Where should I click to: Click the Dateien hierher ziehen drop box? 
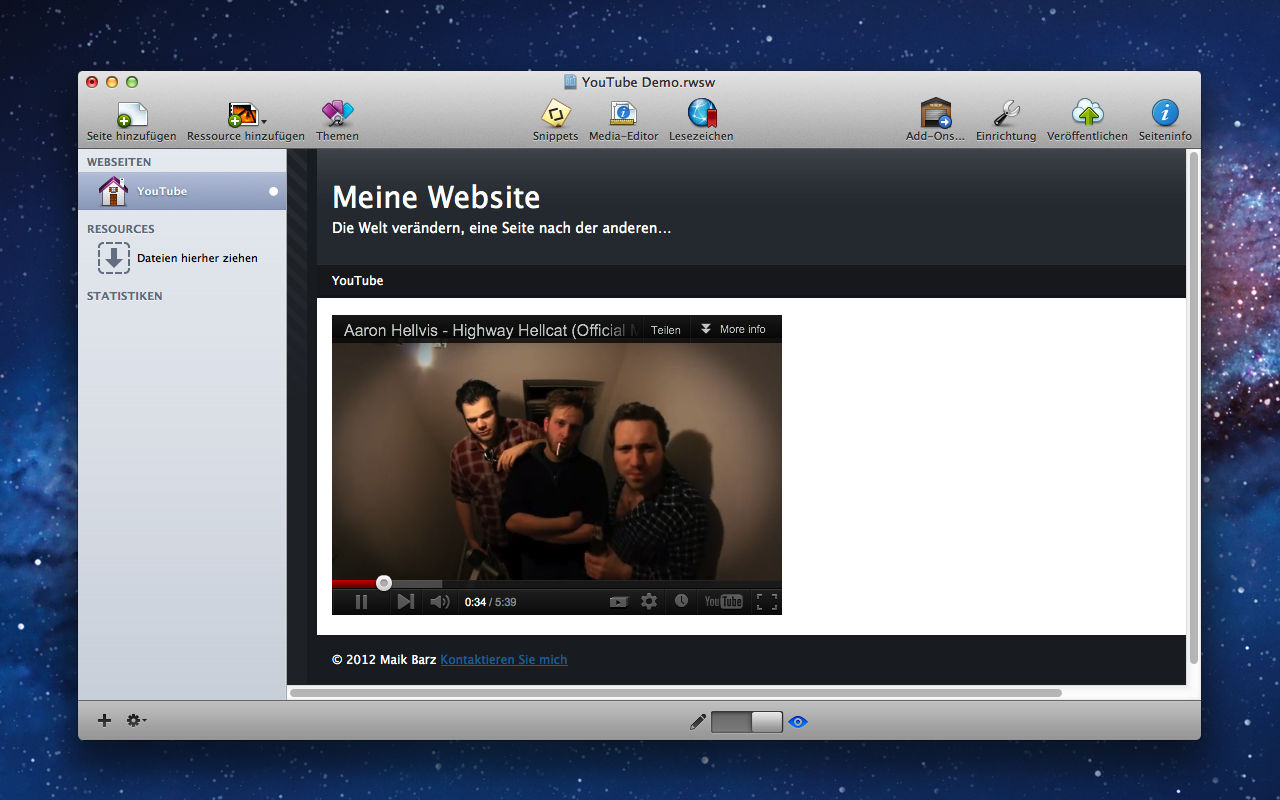point(113,258)
